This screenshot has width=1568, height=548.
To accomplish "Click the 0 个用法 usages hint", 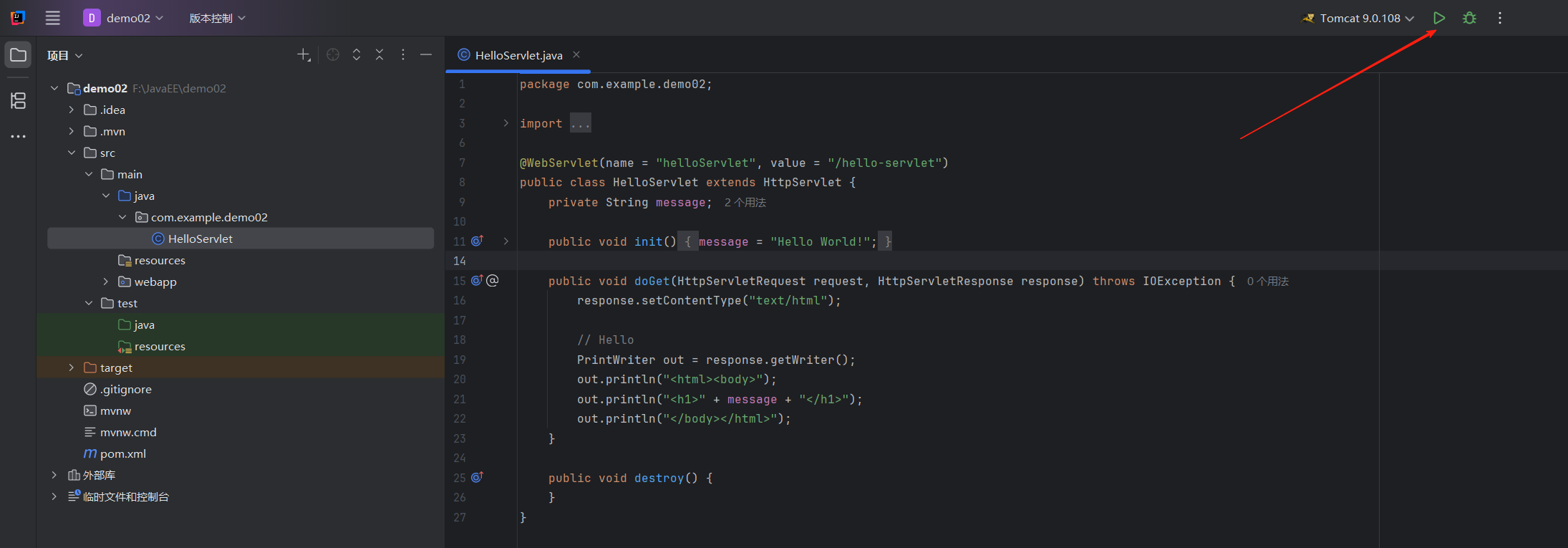I will coord(1268,282).
